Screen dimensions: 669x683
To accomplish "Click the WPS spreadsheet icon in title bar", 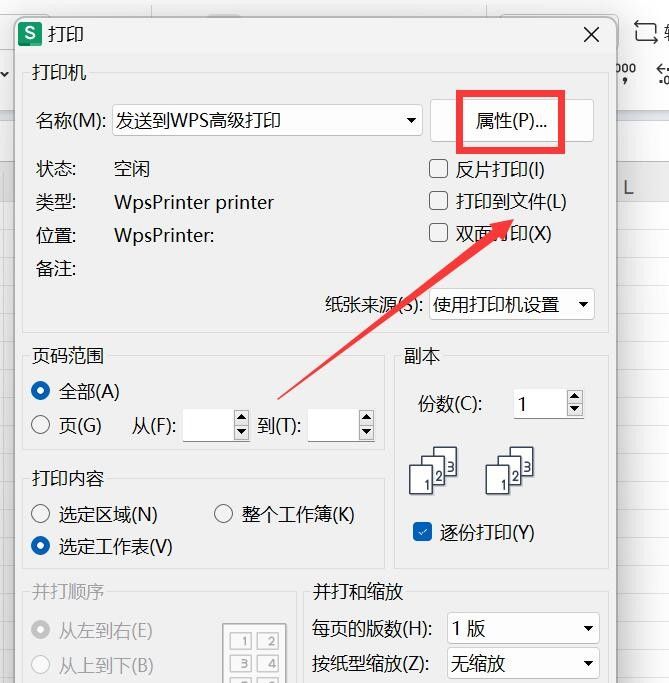I will click(x=30, y=34).
